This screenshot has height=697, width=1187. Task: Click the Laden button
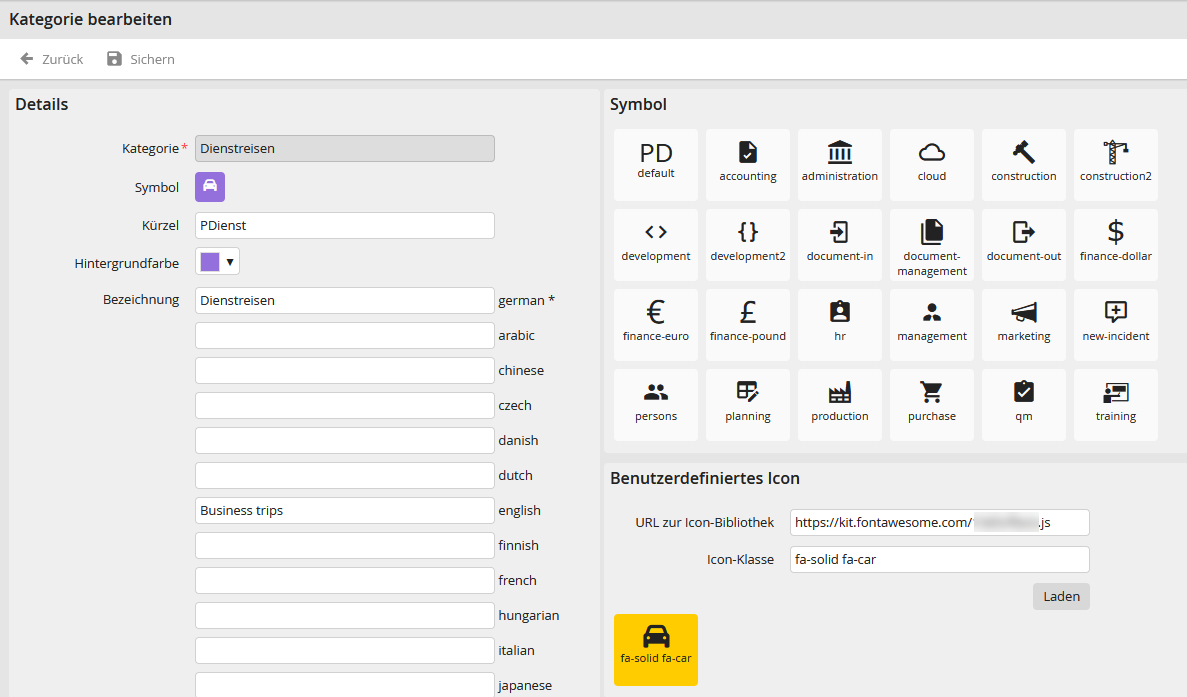pyautogui.click(x=1061, y=596)
